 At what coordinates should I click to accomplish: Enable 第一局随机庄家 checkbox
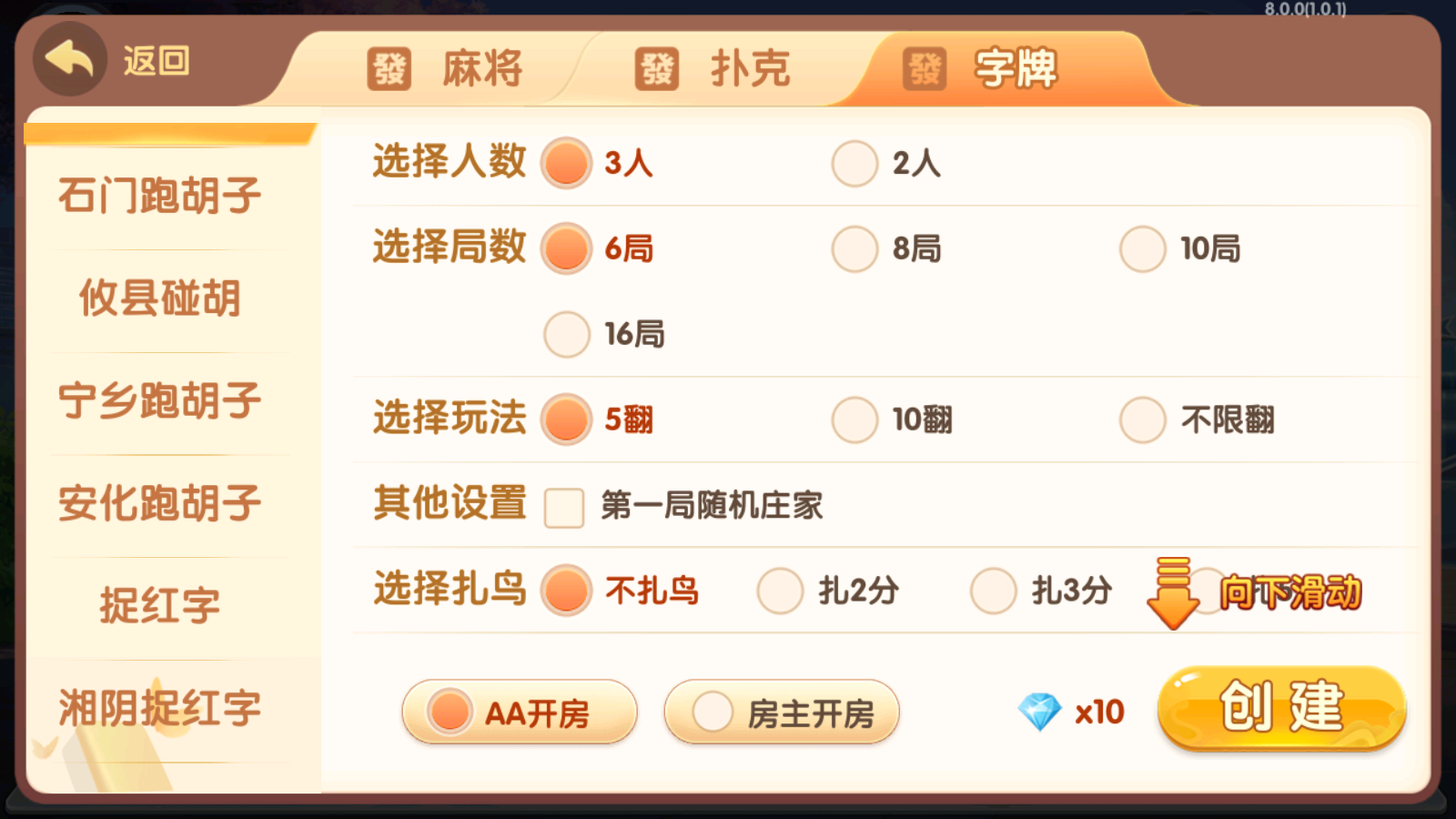(563, 506)
